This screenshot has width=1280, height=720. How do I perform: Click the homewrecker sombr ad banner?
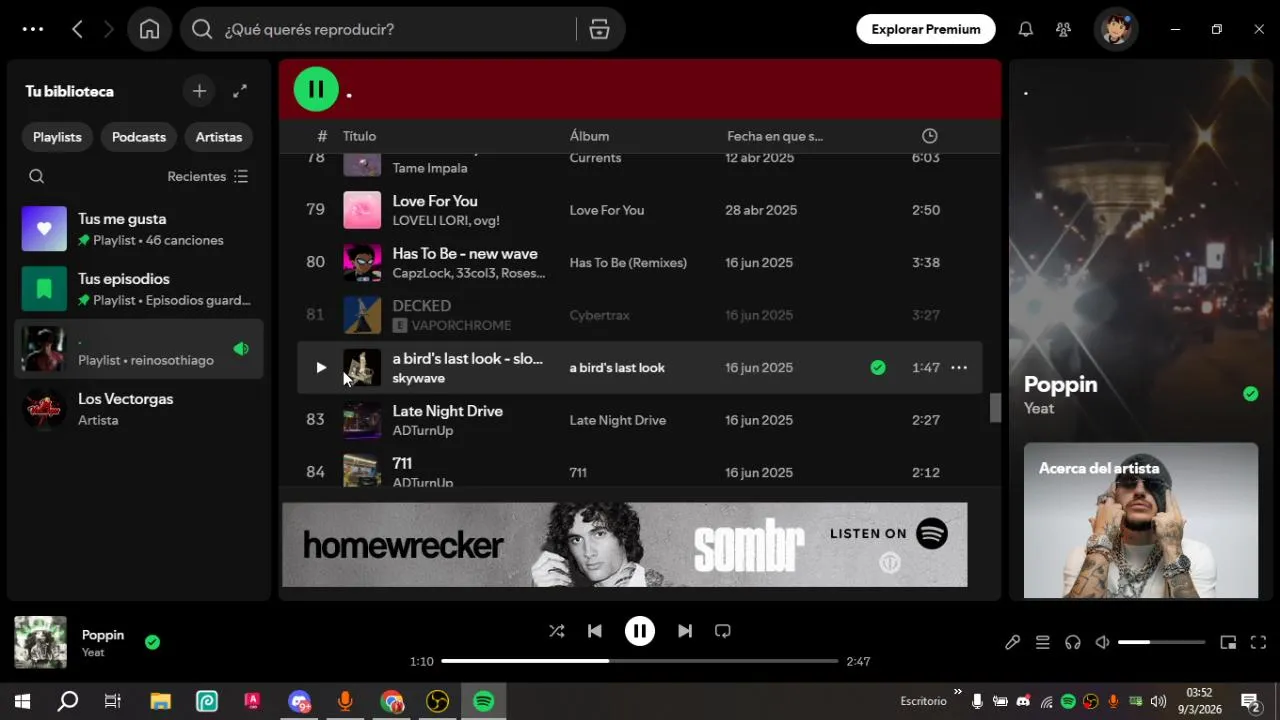coord(625,544)
